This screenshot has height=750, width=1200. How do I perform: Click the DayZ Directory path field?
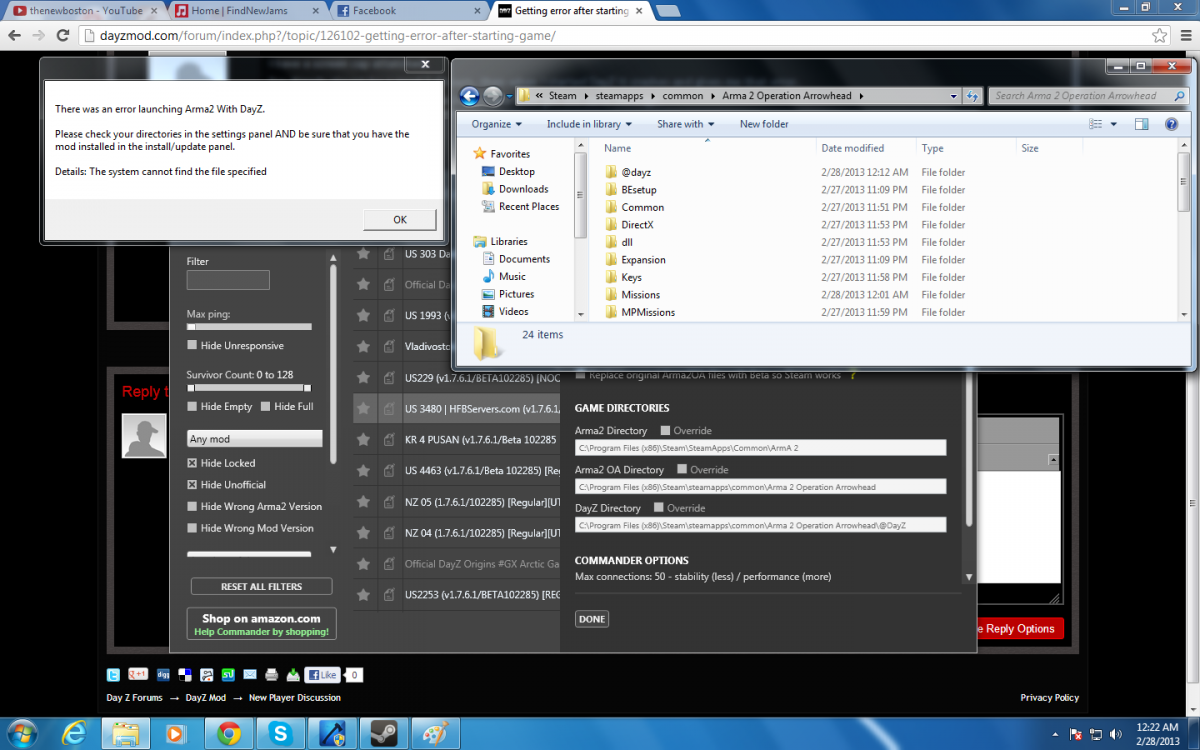760,525
